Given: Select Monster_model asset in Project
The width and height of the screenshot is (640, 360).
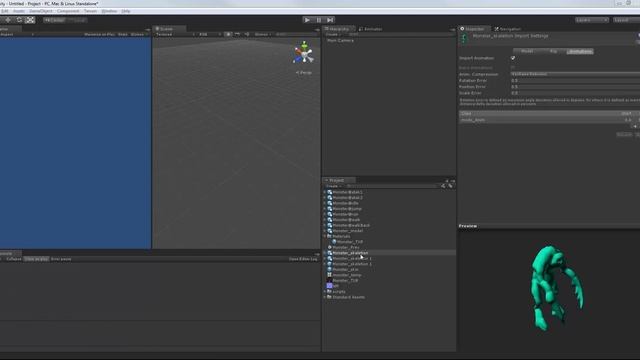Looking at the screenshot, I should [347, 231].
